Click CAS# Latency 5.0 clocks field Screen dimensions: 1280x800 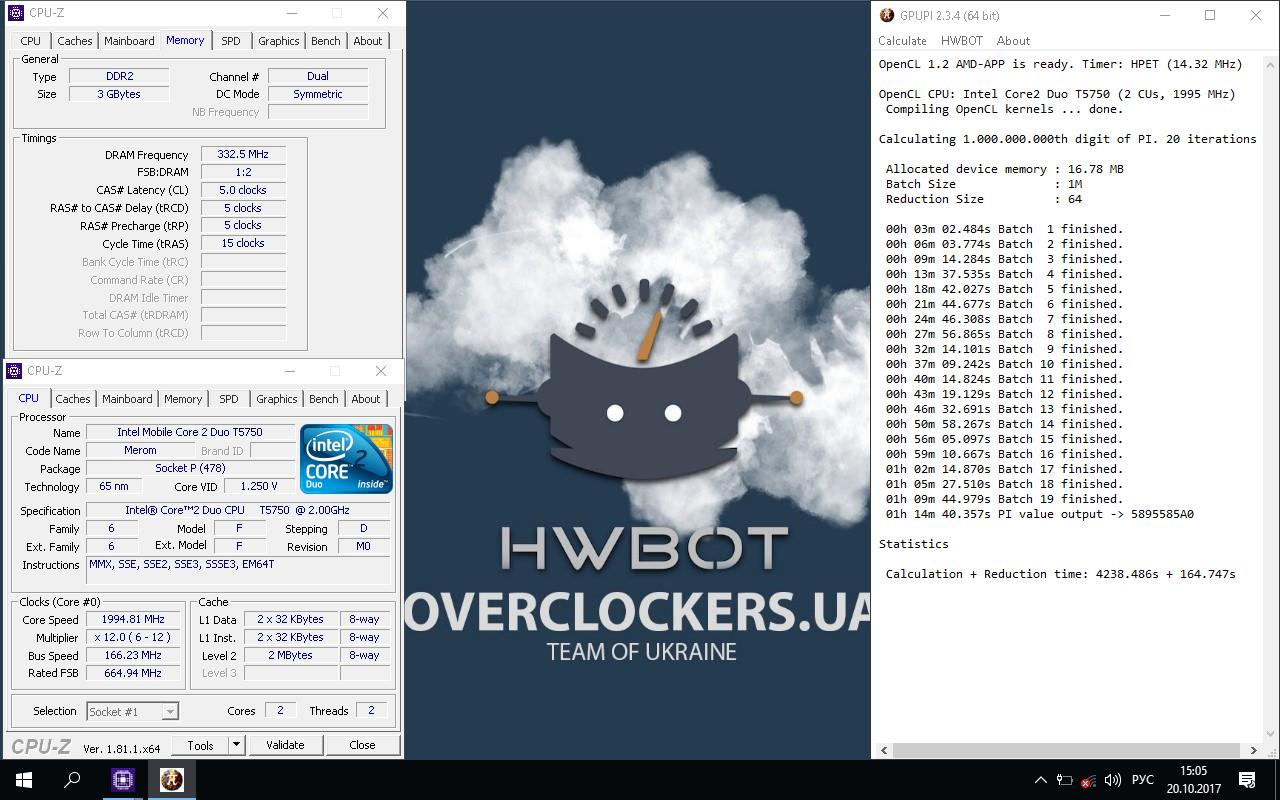click(243, 190)
